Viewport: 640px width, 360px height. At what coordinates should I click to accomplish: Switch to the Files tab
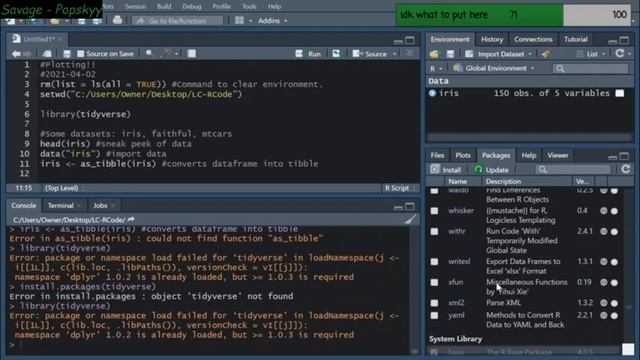pos(437,155)
